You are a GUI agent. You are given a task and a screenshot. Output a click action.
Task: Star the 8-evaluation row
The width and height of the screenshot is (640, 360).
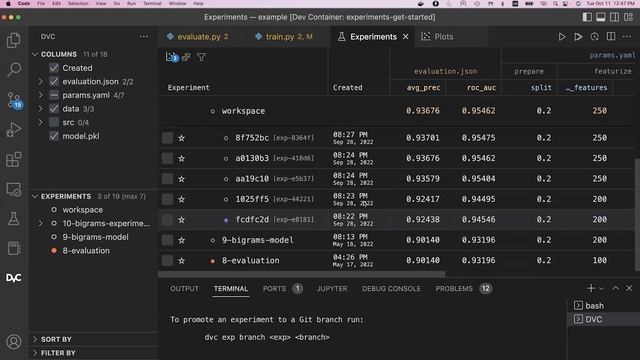pos(181,260)
